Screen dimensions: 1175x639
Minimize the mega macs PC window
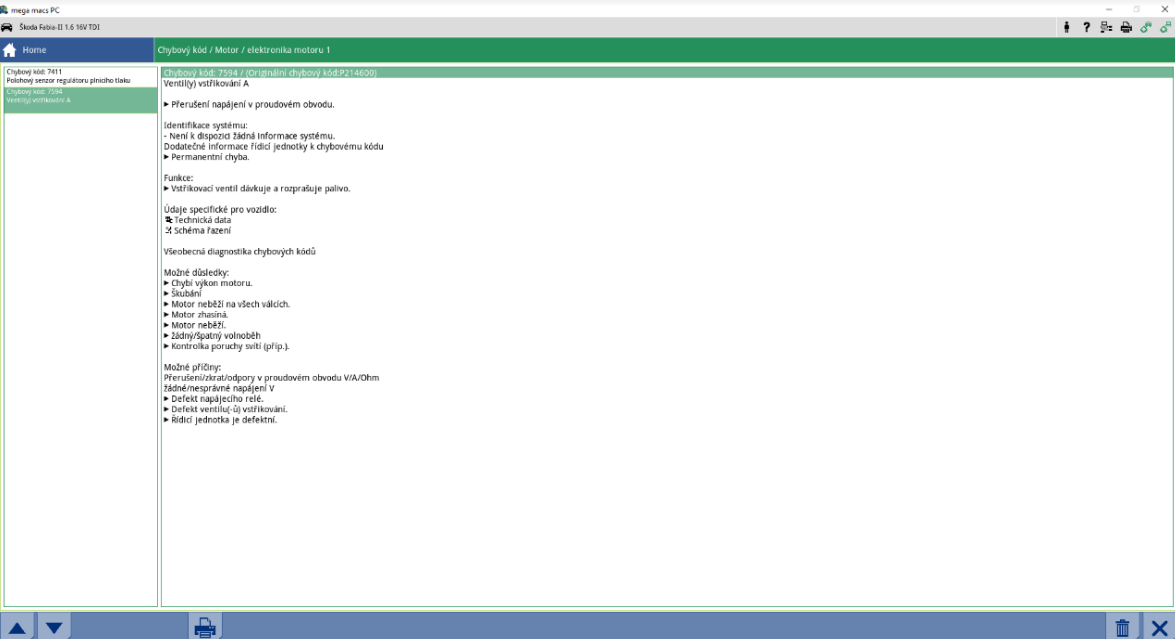pos(1108,10)
